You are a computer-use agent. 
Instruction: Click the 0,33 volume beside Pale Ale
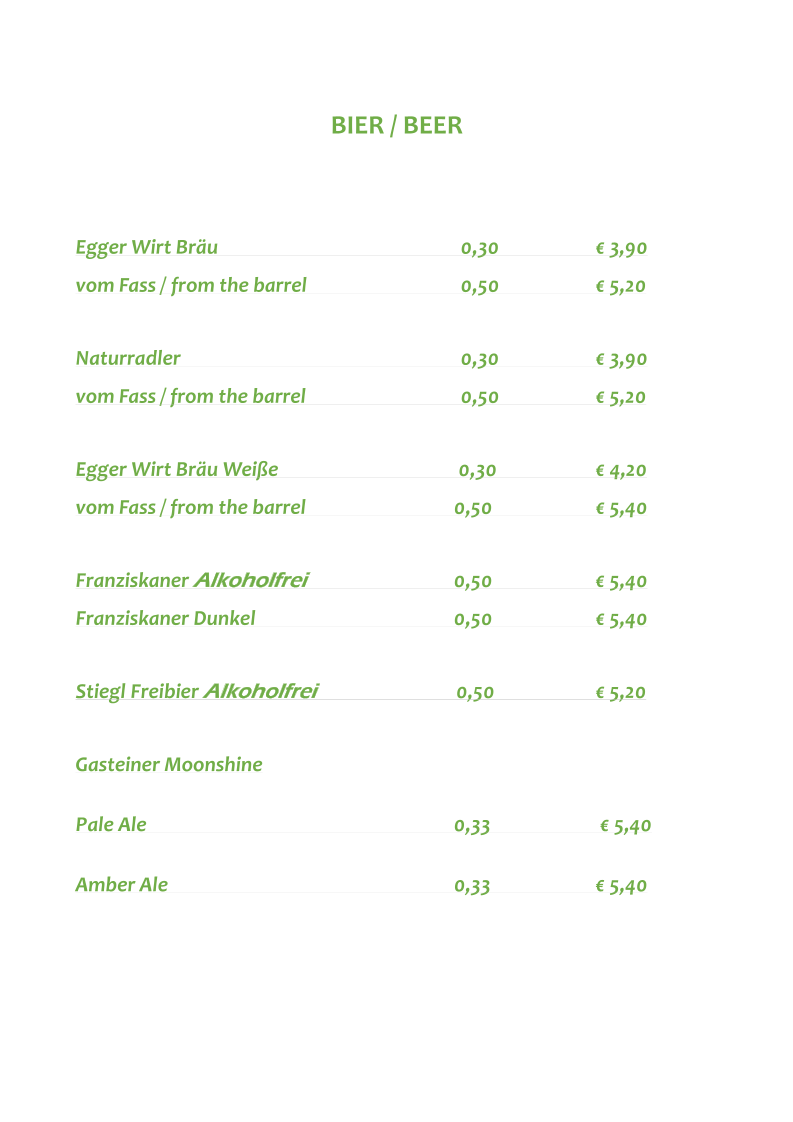point(472,826)
